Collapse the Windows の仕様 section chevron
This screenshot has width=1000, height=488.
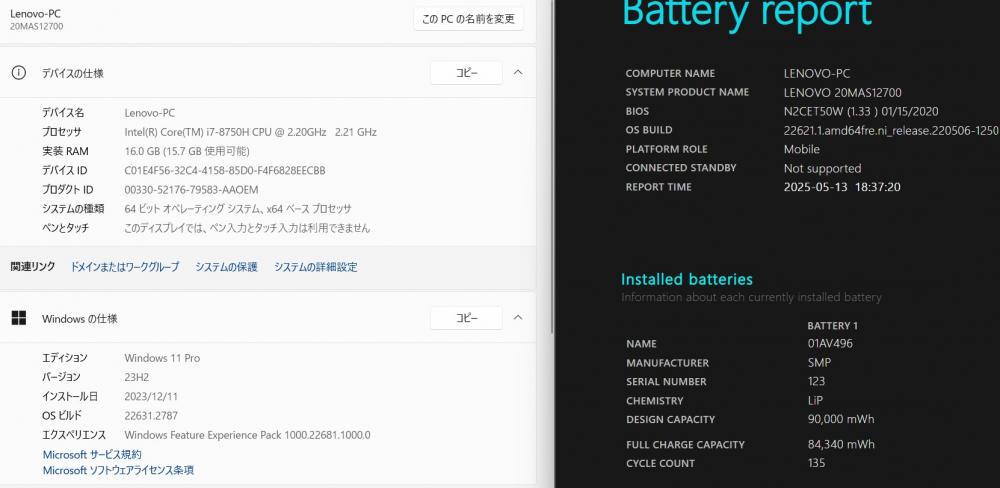pos(518,318)
